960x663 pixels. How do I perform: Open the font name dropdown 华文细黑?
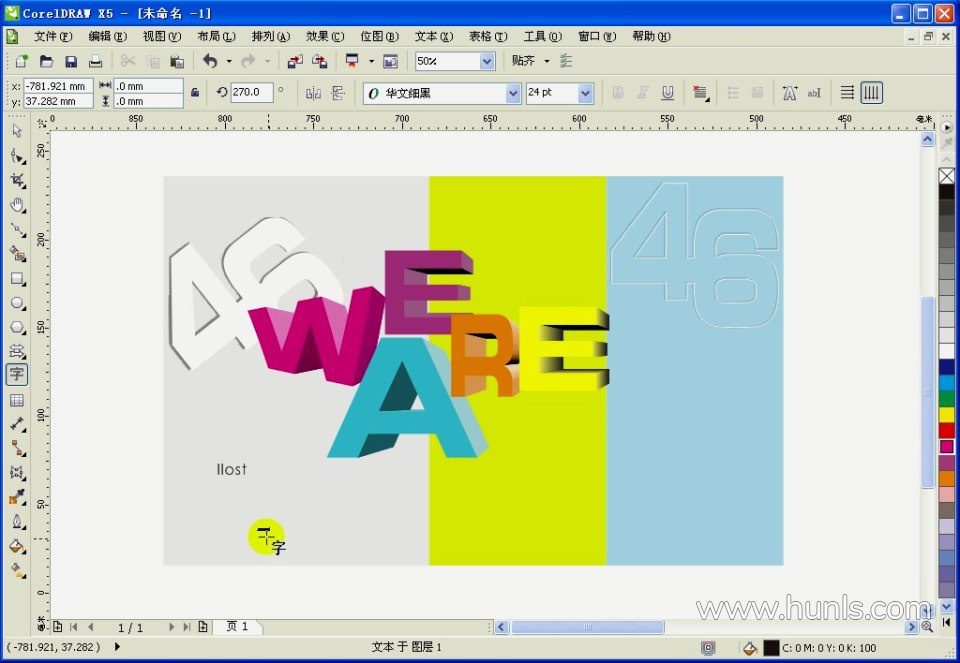click(x=513, y=93)
